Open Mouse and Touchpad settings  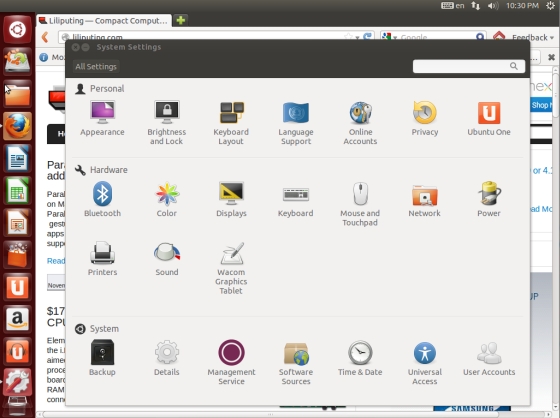pos(360,204)
